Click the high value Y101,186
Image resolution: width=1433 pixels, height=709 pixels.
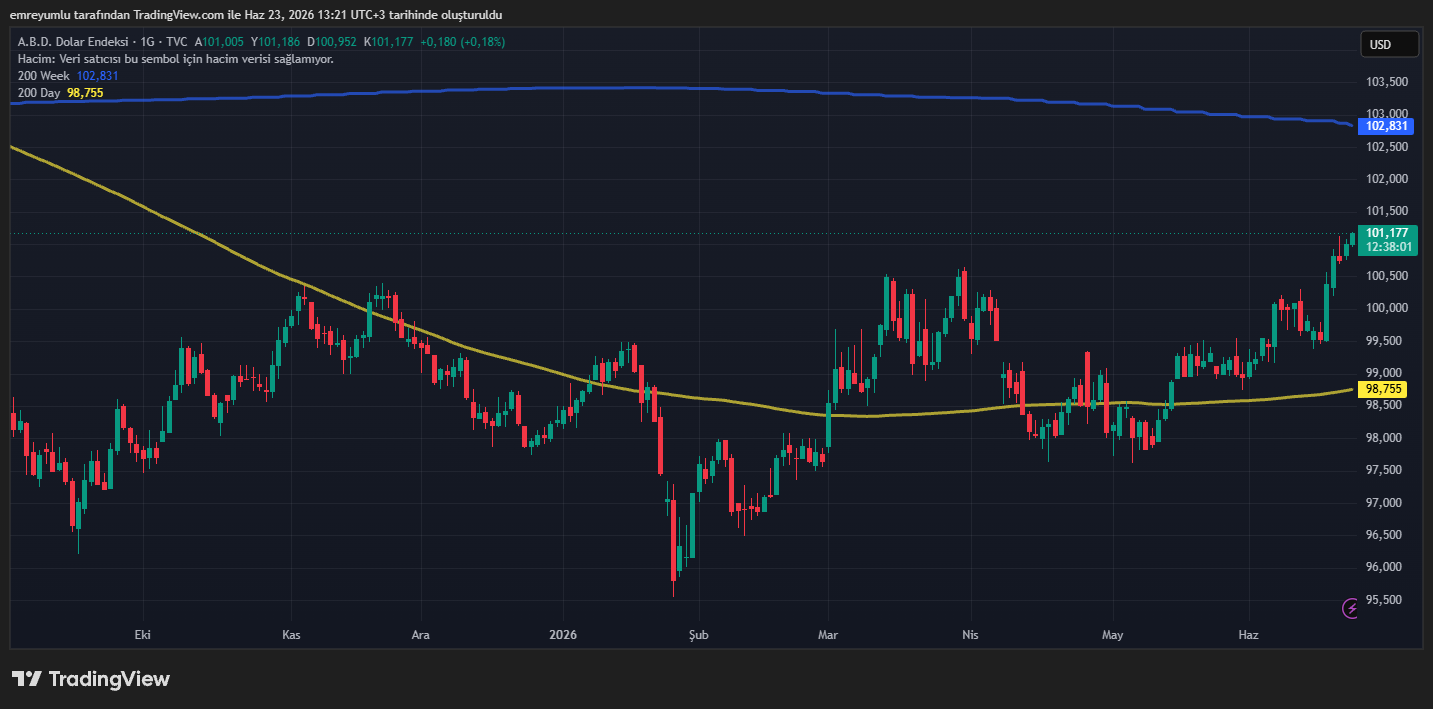[275, 42]
